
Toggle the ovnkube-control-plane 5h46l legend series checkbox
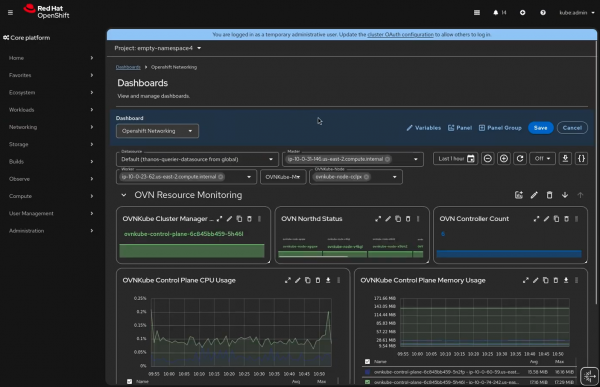click(x=367, y=382)
